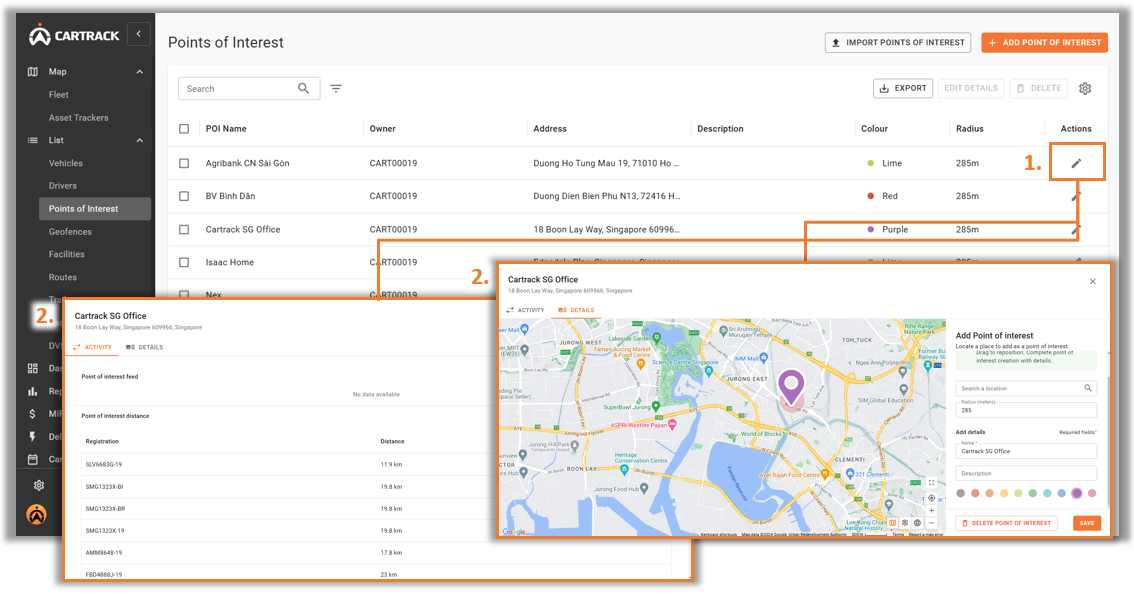Choose the purple colour swatch
Screen dimensions: 1134x594
click(1077, 493)
